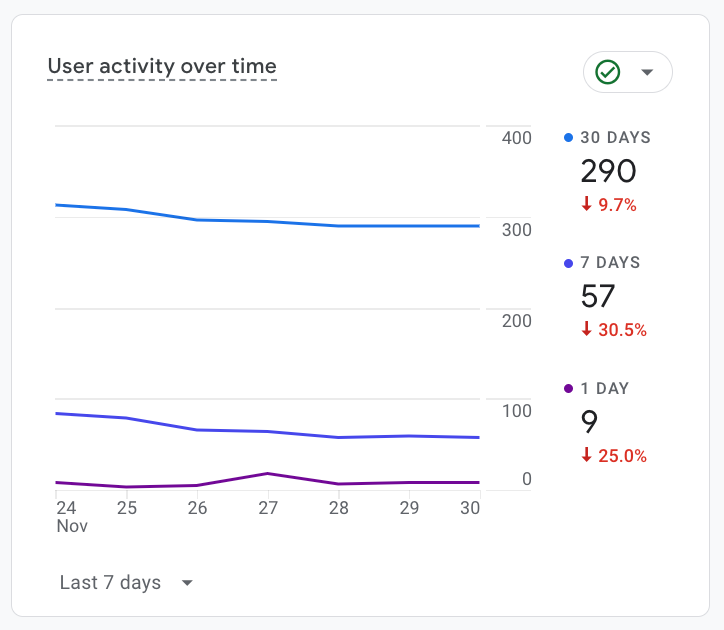Click the 1 DAY line peak on 27
The width and height of the screenshot is (724, 630).
tap(267, 473)
